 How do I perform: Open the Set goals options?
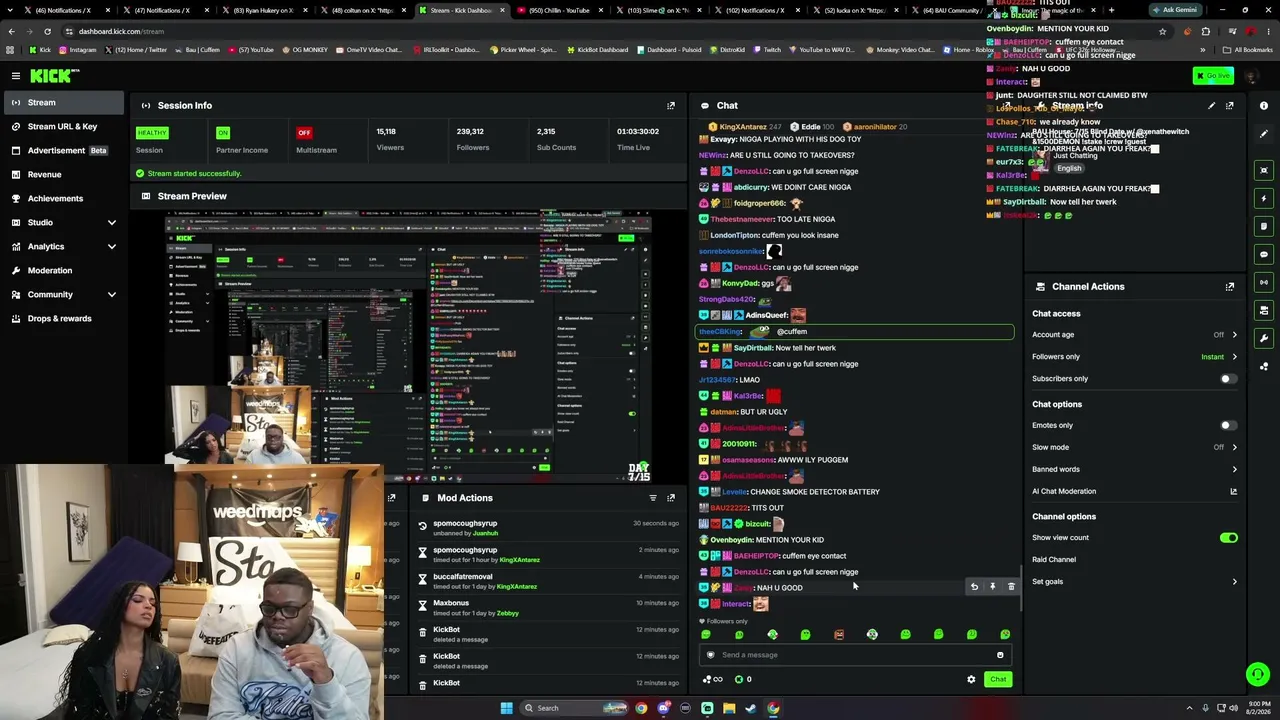1134,581
